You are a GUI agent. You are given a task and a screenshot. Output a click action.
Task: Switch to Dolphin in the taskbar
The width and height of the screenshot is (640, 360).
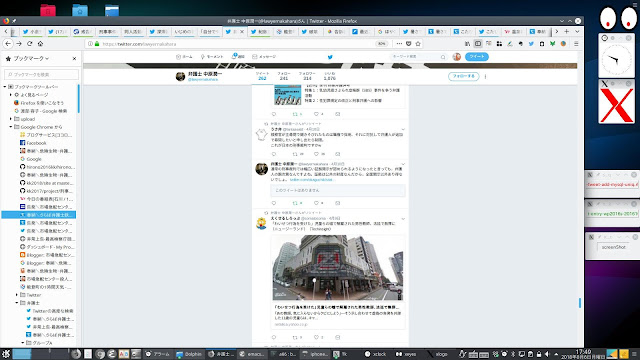(x=189, y=354)
